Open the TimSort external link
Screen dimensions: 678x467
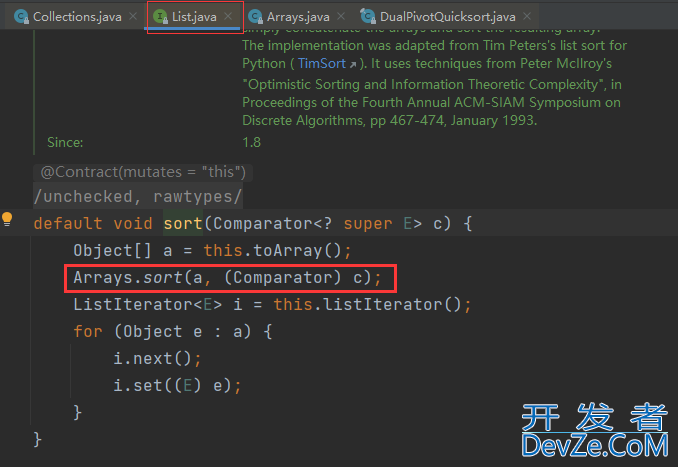coord(326,64)
